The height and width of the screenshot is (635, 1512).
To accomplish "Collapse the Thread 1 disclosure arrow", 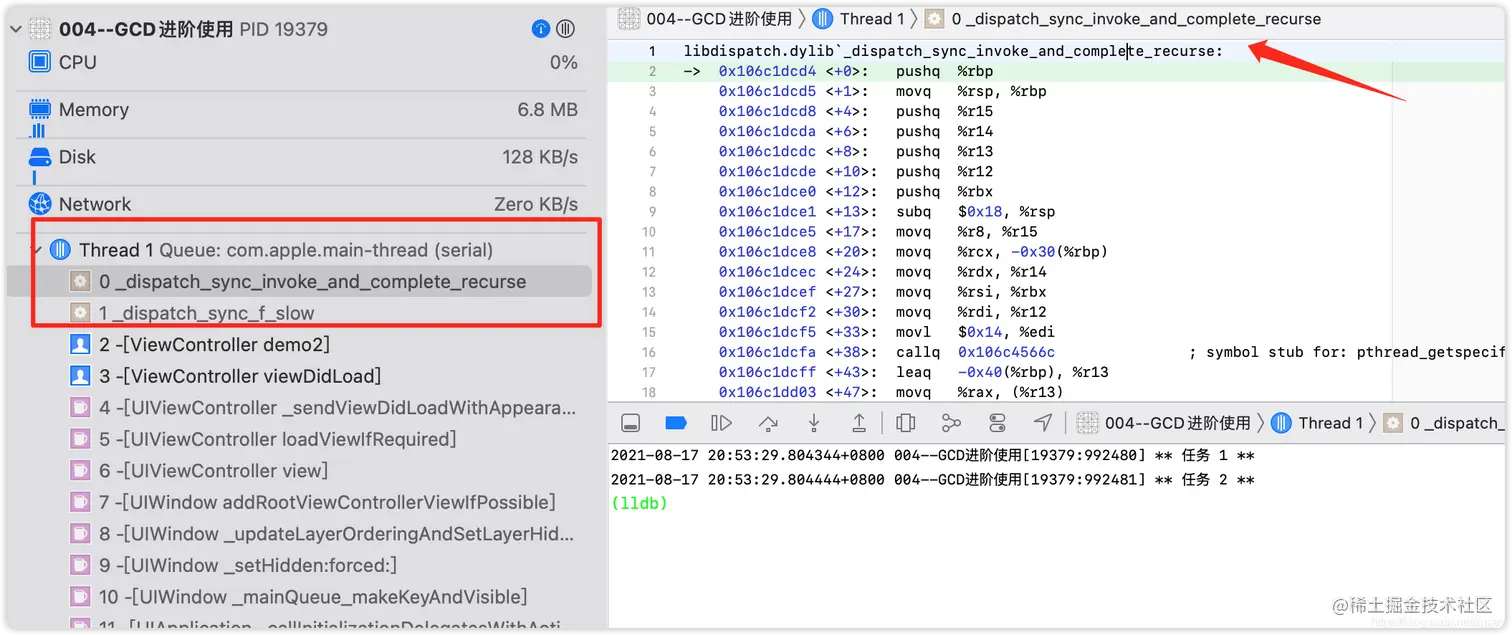I will tap(36, 250).
